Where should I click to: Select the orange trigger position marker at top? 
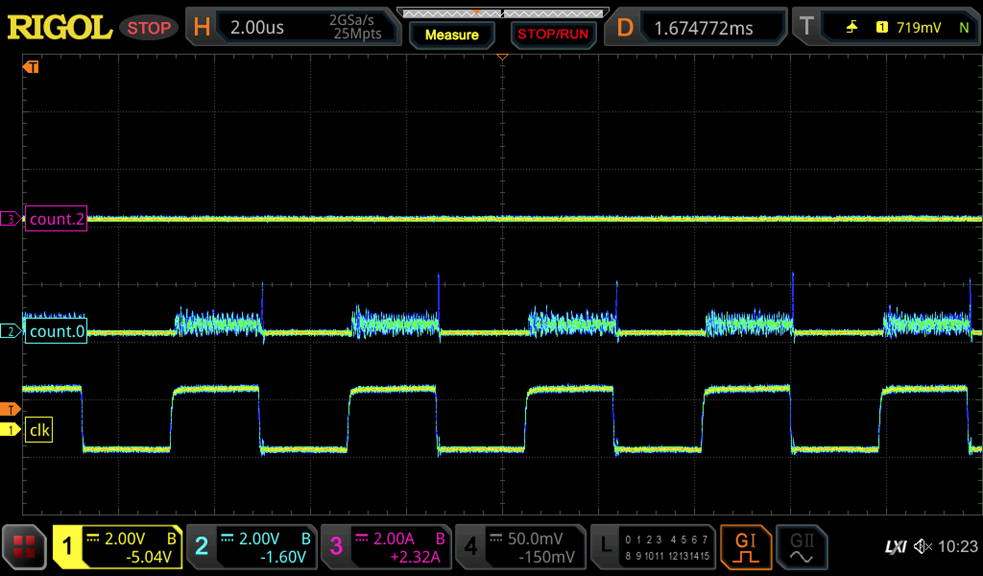pos(502,57)
